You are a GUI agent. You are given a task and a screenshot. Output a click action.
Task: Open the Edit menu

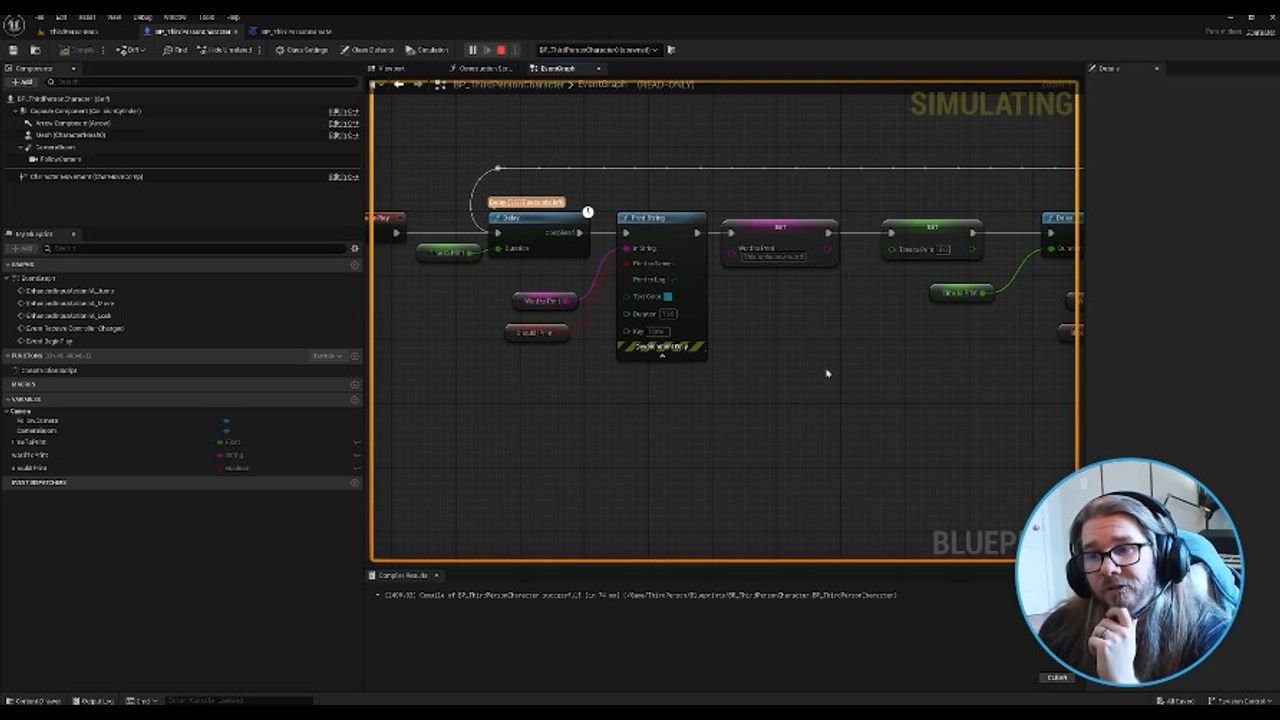62,17
